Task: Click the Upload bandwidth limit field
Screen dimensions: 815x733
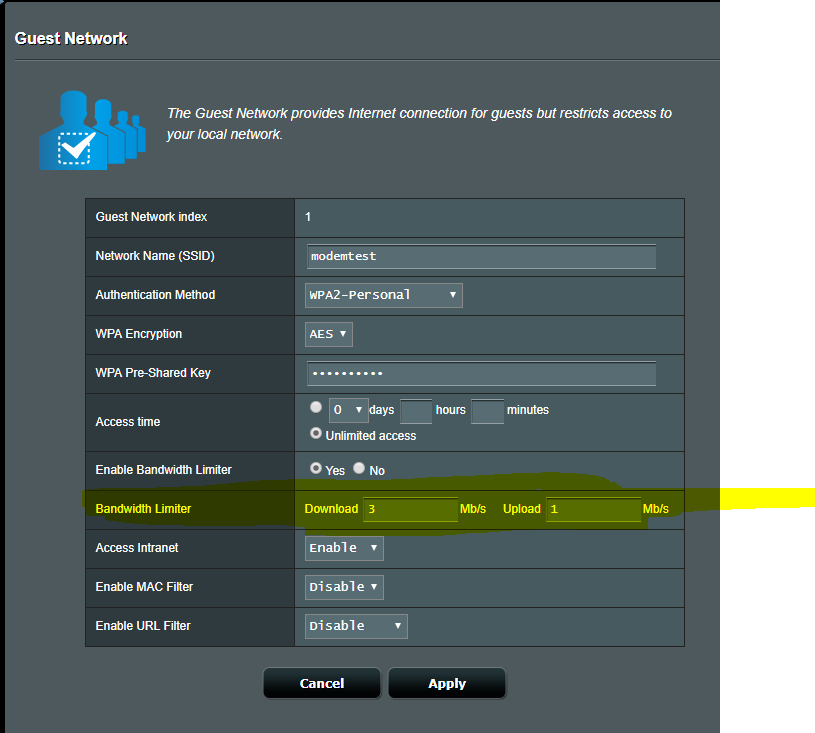Action: pos(592,509)
